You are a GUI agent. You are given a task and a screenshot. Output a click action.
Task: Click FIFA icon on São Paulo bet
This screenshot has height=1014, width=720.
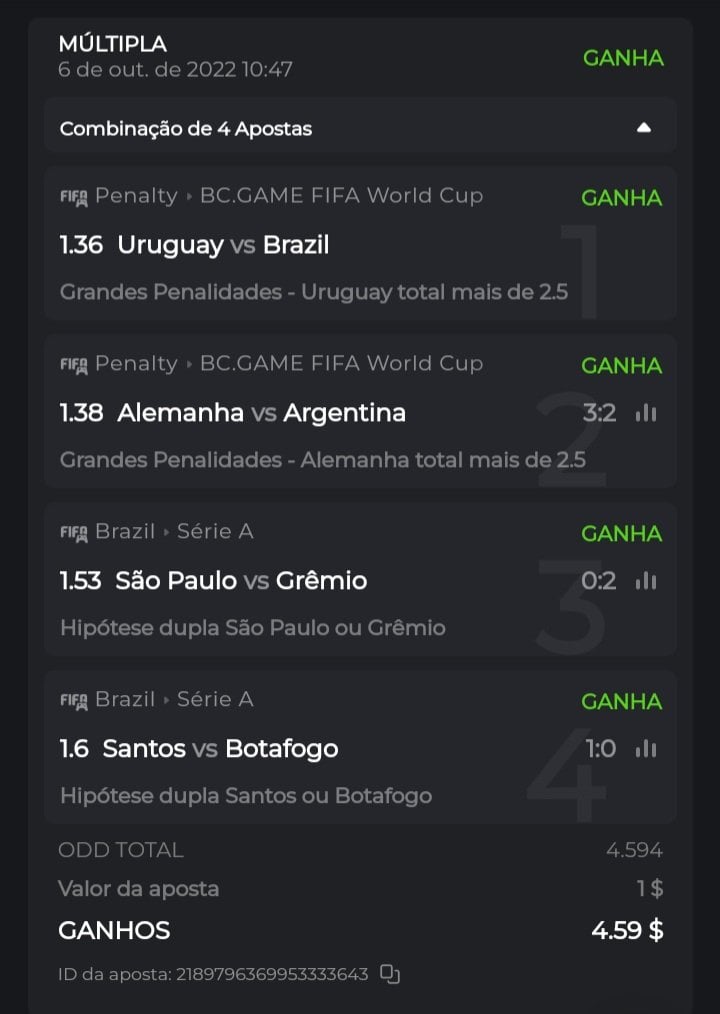[74, 533]
